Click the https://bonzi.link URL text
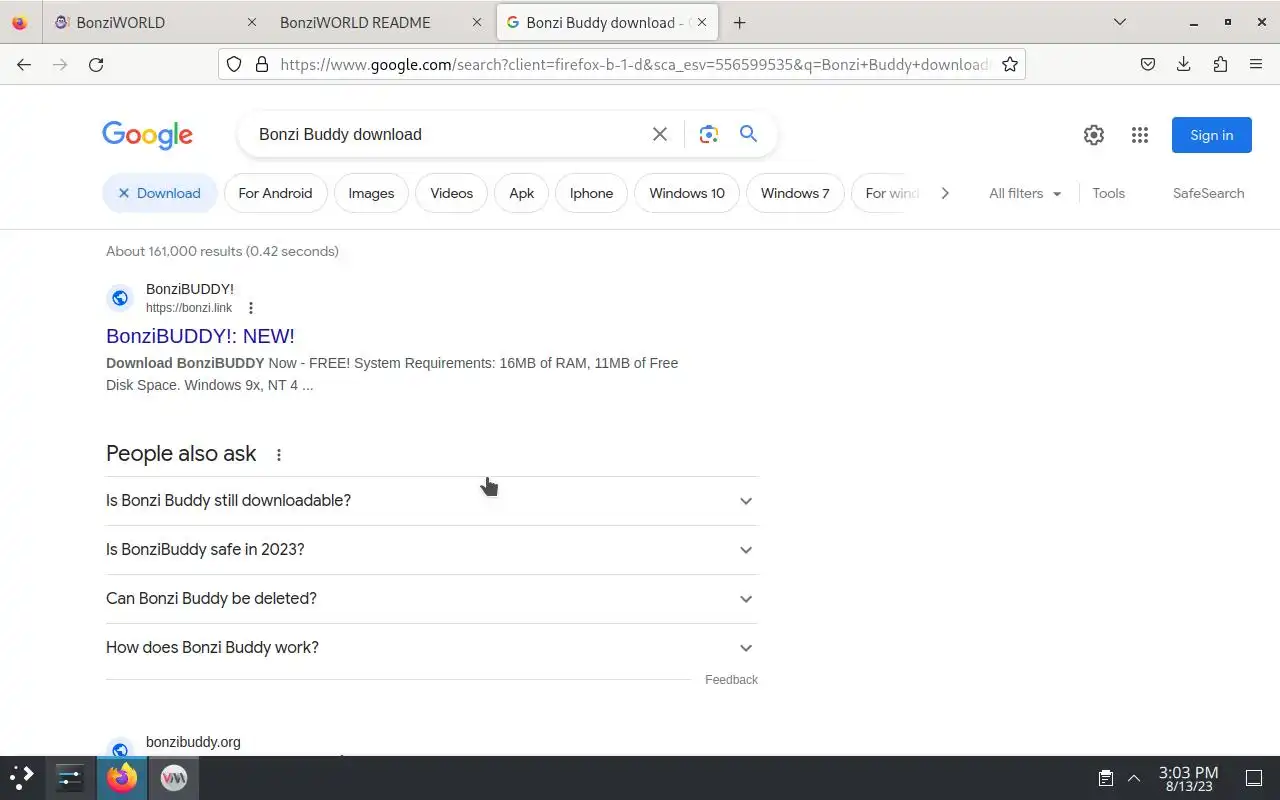Image resolution: width=1280 pixels, height=800 pixels. point(189,308)
